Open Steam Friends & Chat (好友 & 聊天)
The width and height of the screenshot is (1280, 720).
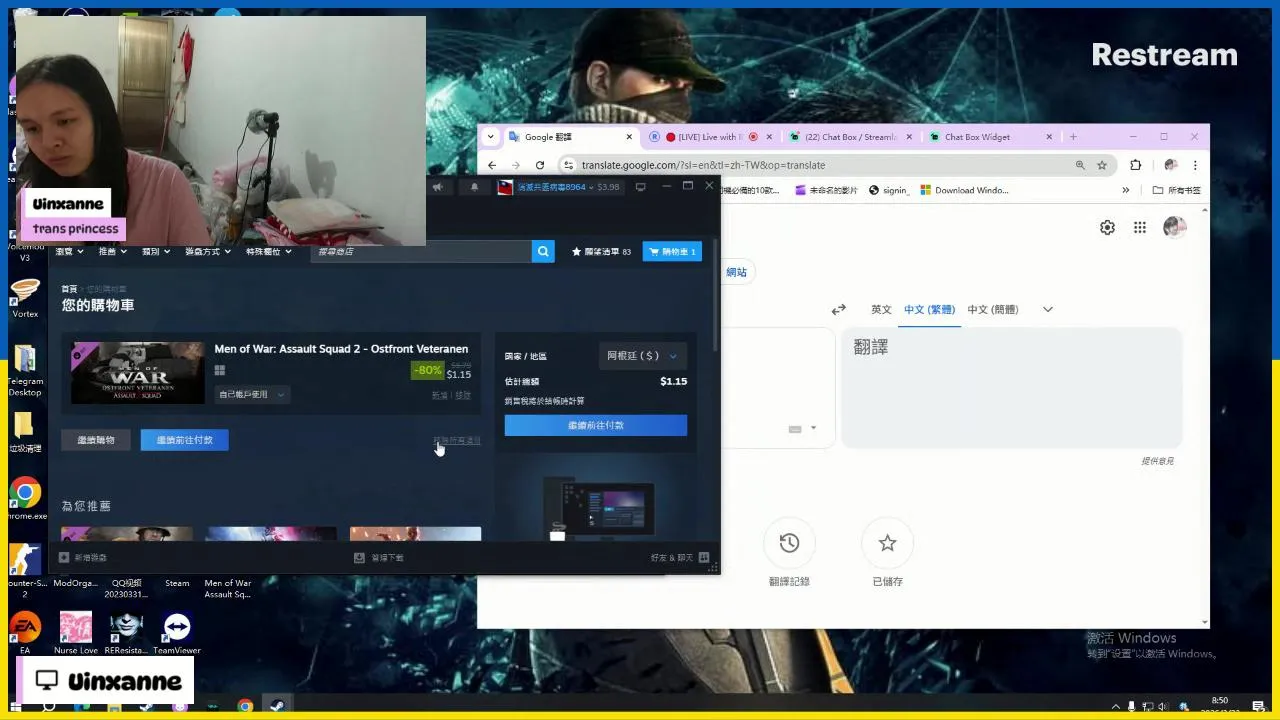click(x=680, y=557)
